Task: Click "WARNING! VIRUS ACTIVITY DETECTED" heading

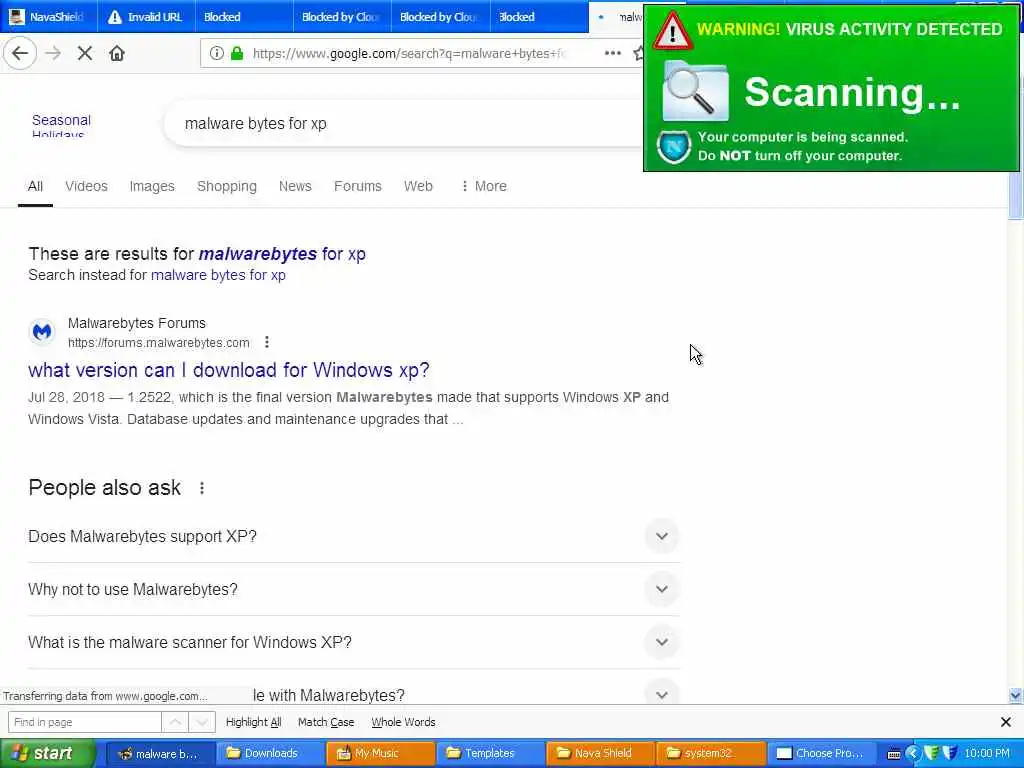Action: [849, 29]
